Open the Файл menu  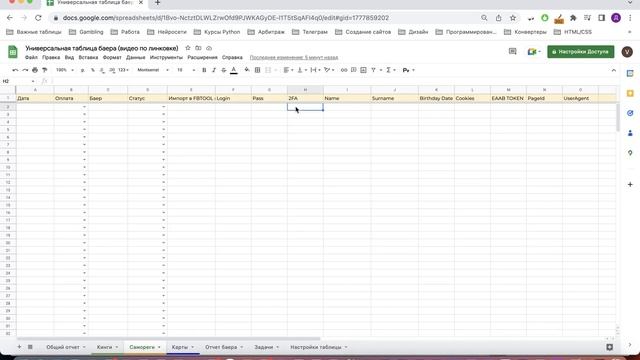[31, 58]
